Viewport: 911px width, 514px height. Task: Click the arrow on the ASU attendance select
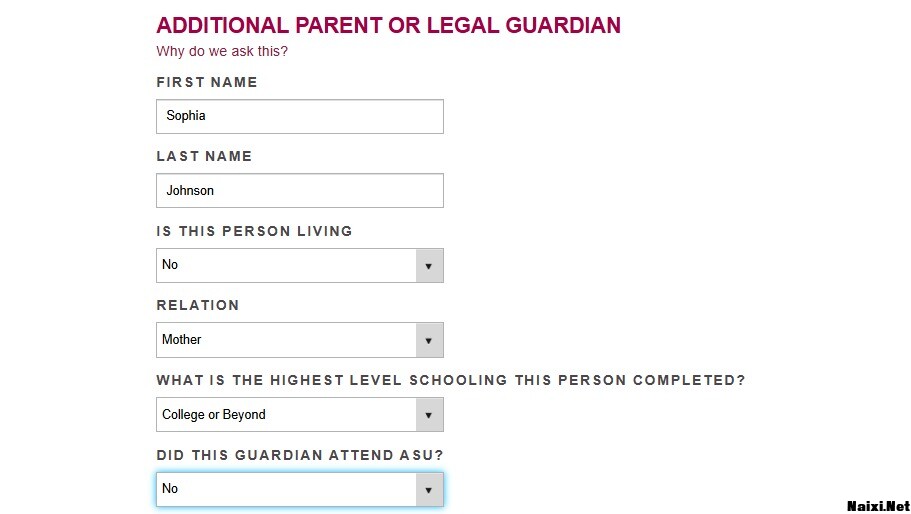pos(429,490)
